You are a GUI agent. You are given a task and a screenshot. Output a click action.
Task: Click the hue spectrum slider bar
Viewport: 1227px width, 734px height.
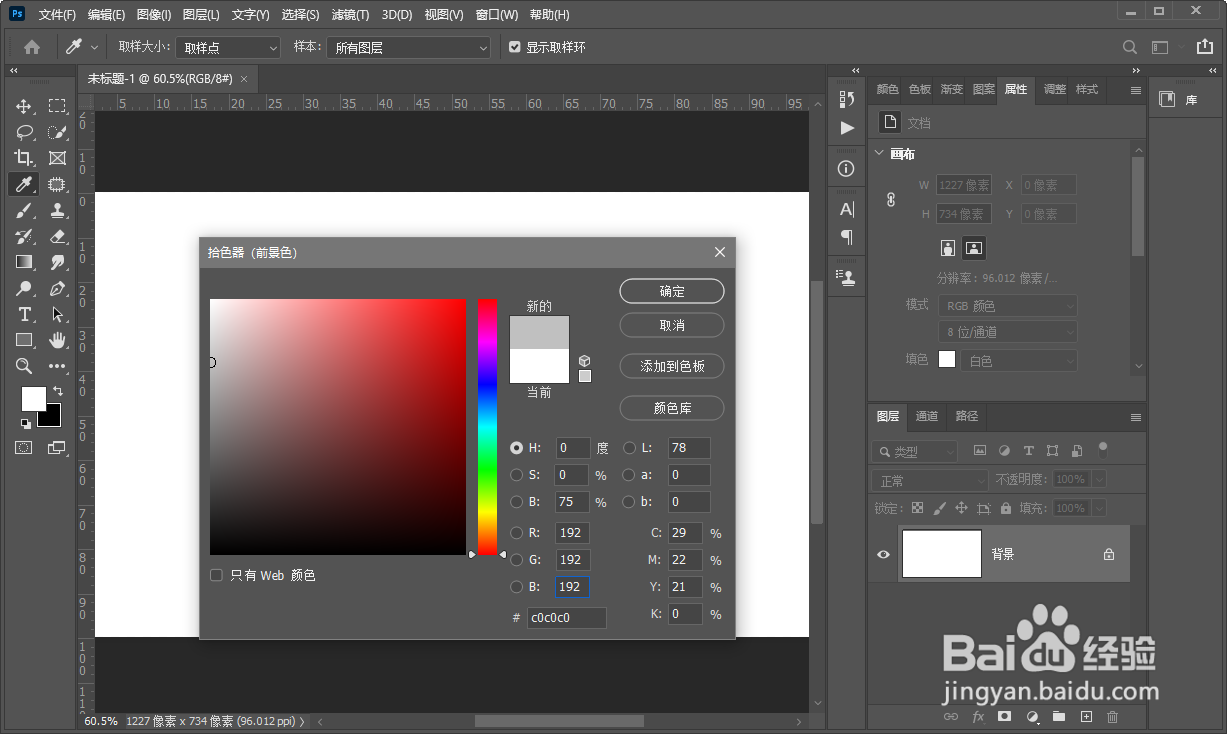click(x=487, y=427)
